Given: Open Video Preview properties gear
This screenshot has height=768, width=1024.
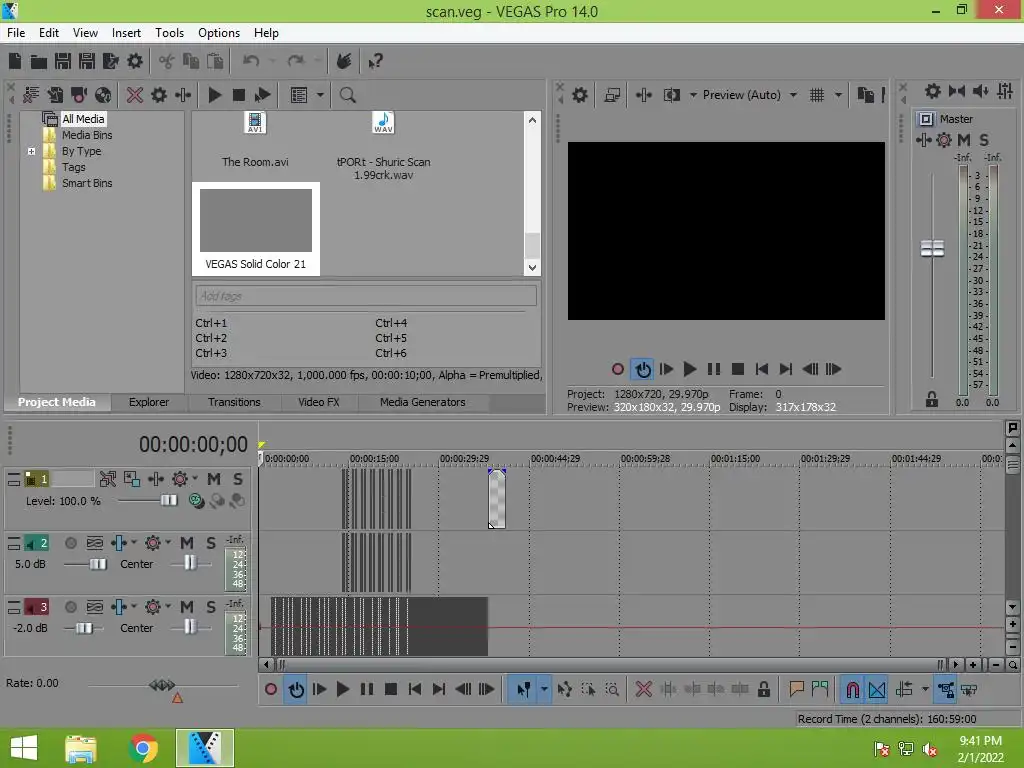Looking at the screenshot, I should click(x=580, y=95).
